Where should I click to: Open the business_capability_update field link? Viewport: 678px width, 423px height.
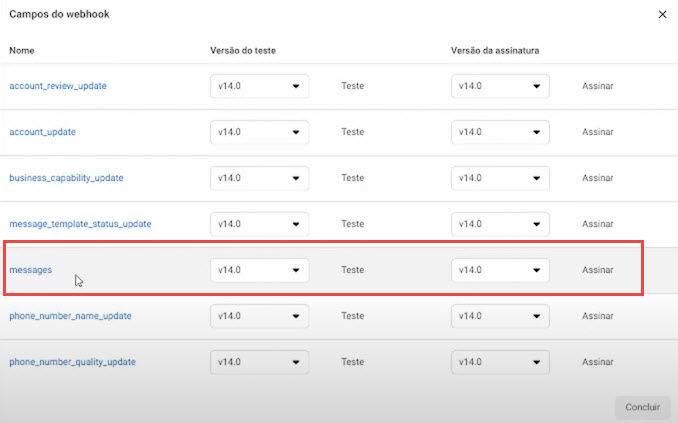[x=66, y=178]
